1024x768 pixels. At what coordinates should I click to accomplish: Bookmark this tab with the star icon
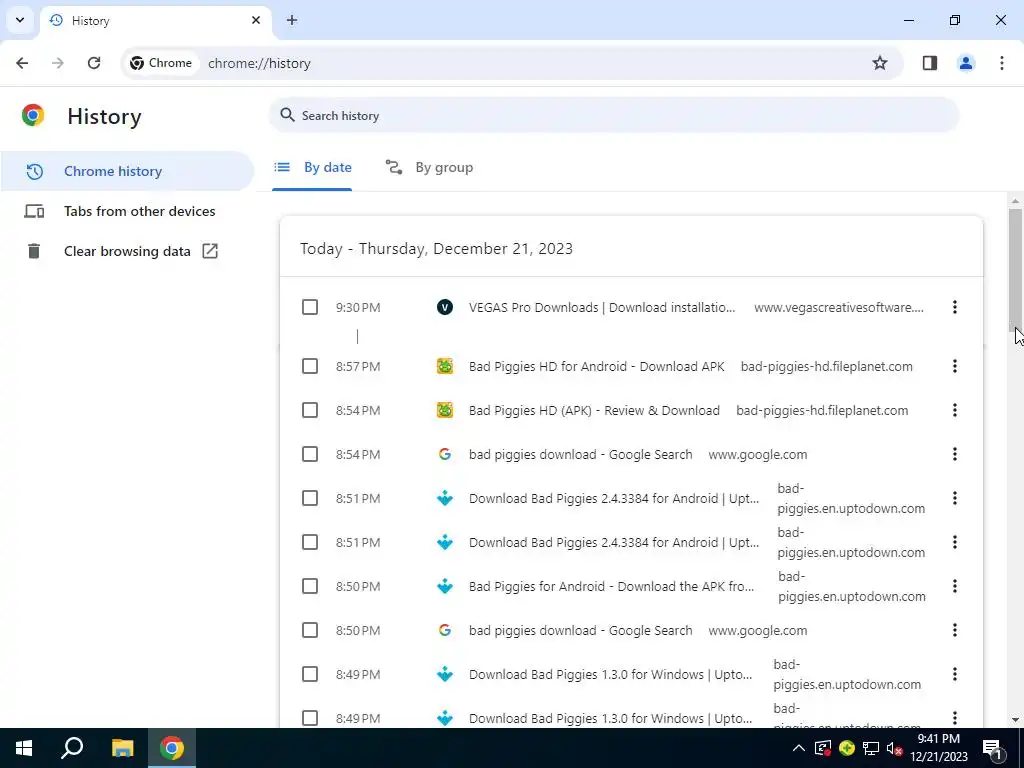click(x=880, y=63)
